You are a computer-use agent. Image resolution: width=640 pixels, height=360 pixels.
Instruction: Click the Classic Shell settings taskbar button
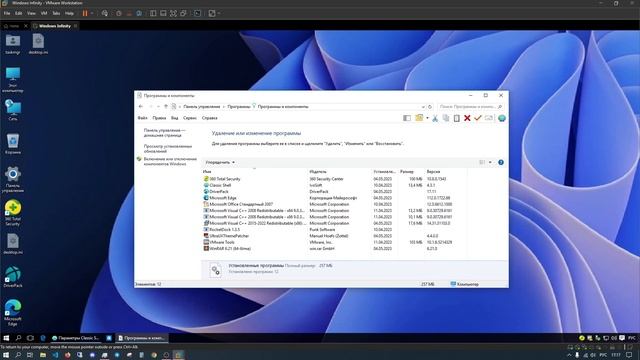point(76,338)
